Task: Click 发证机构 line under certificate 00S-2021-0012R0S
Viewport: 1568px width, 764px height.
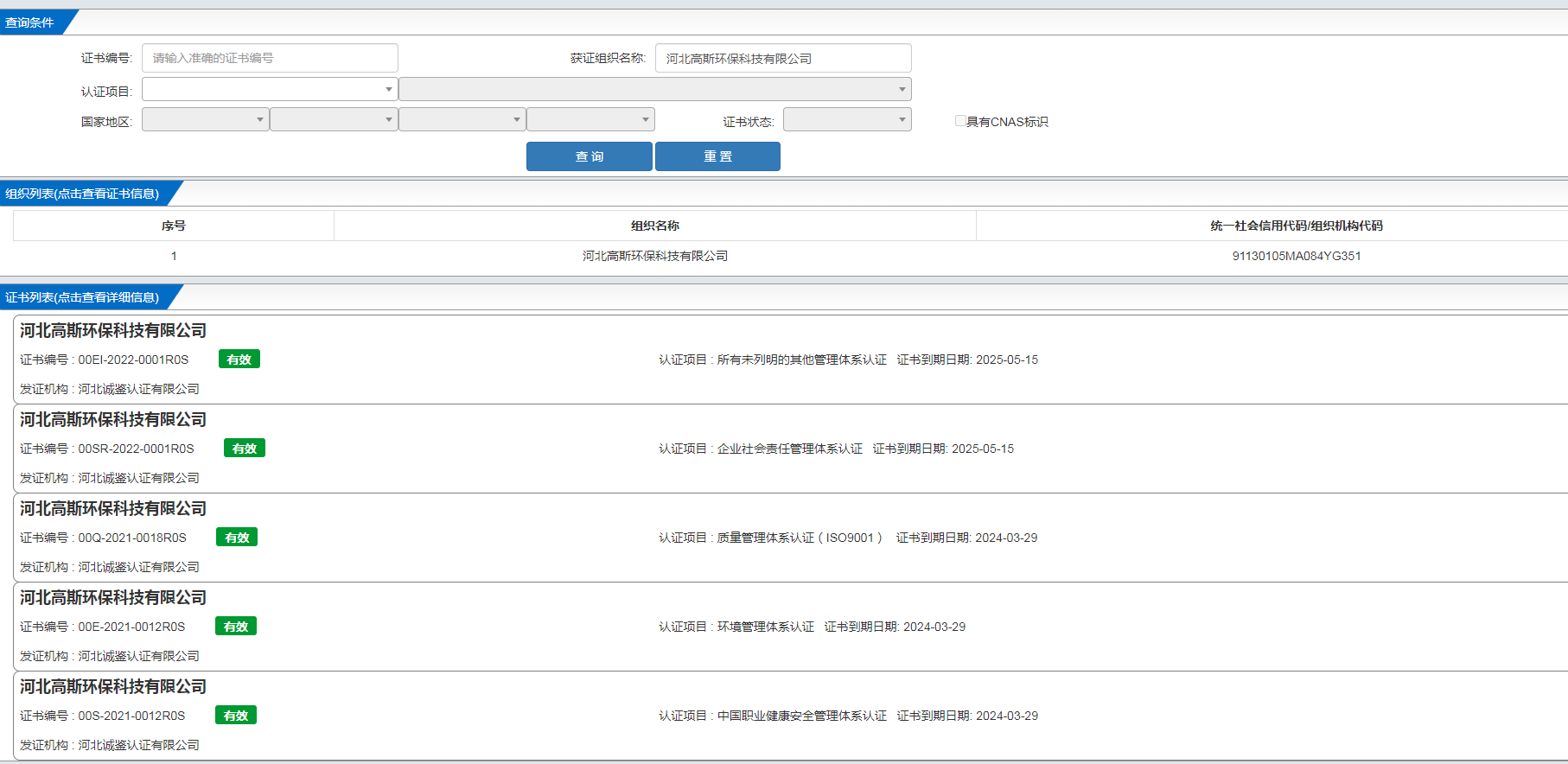Action: coord(110,745)
